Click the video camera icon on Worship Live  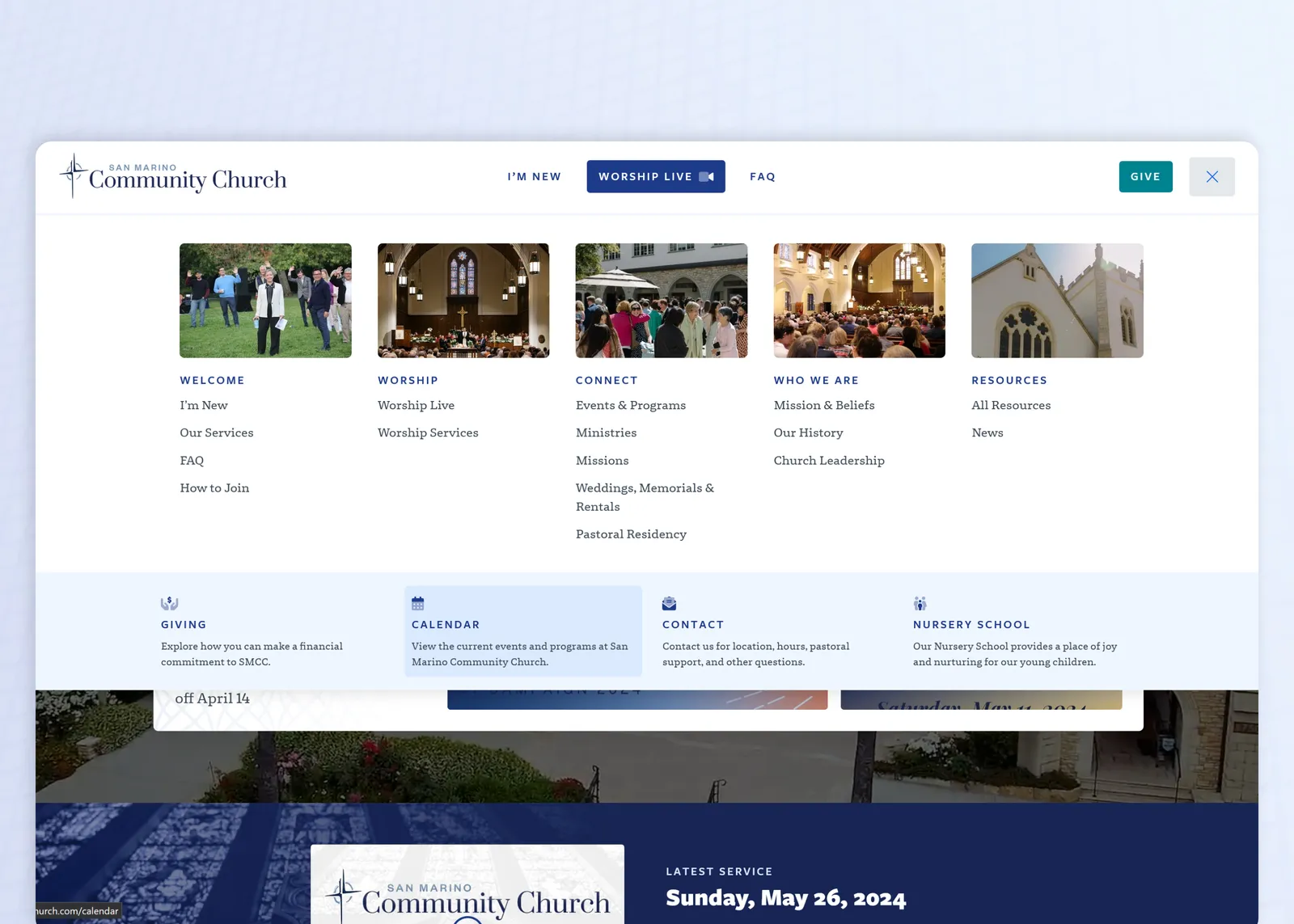coord(705,176)
